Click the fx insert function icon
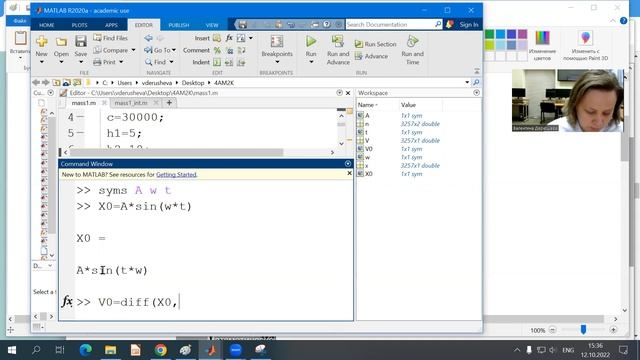Image resolution: width=640 pixels, height=360 pixels. (x=229, y=38)
